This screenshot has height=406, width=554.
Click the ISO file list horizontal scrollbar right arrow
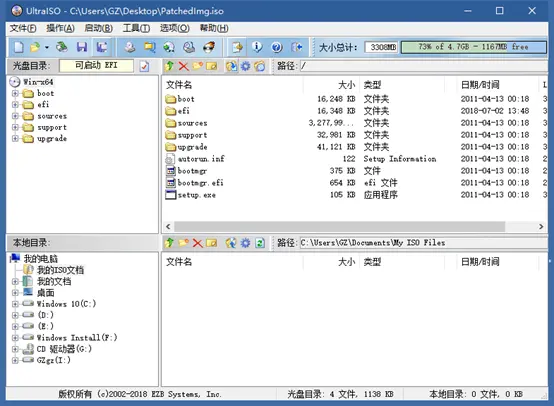point(541,226)
